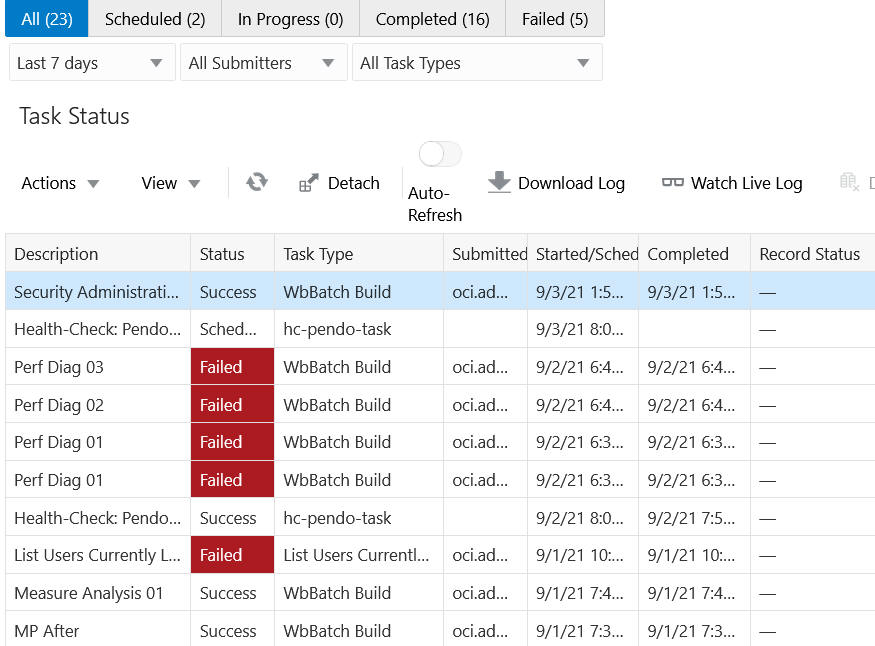The height and width of the screenshot is (646, 875).
Task: Click the Detach button label
Action: pyautogui.click(x=353, y=183)
